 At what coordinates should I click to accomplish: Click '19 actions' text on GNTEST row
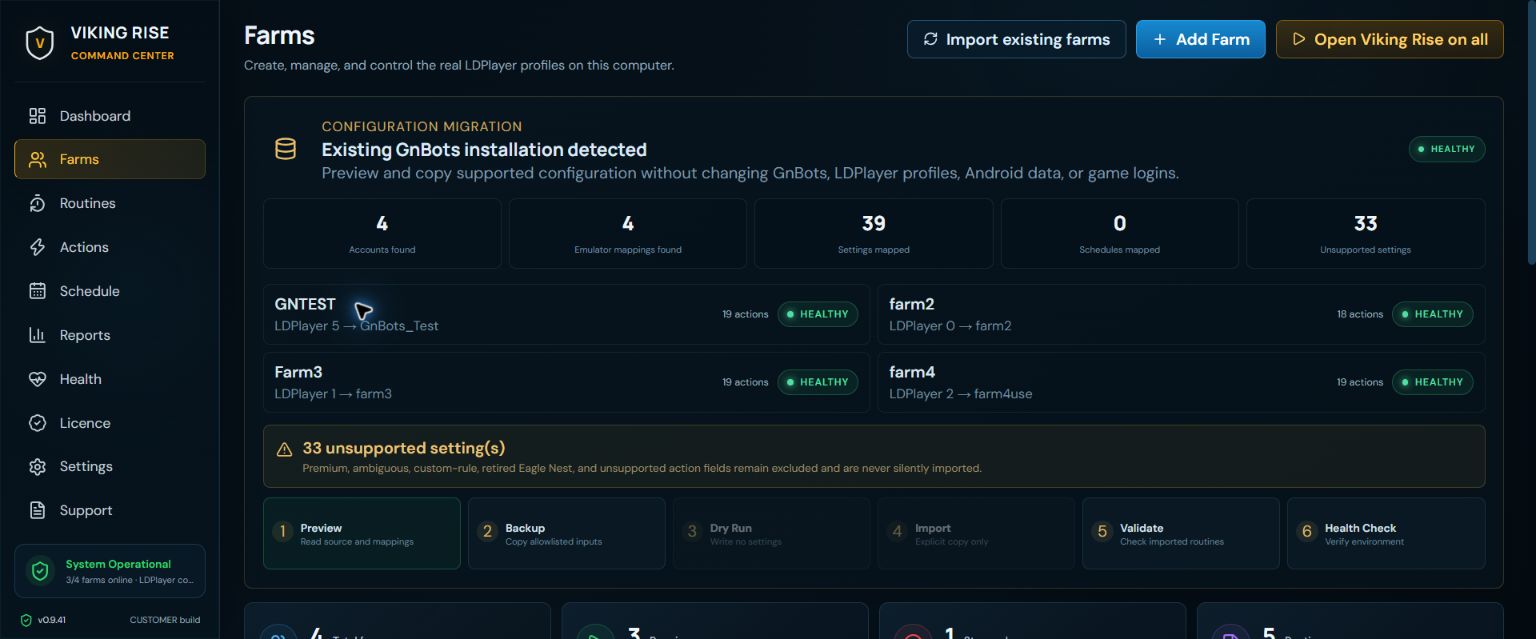[745, 314]
